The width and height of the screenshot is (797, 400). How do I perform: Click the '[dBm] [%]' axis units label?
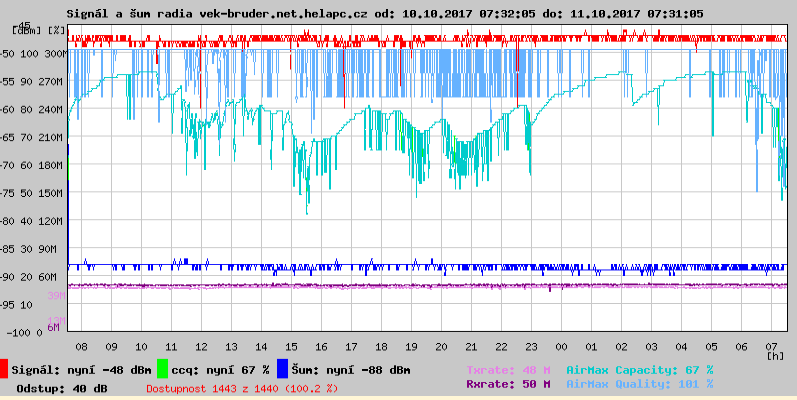pos(38,30)
